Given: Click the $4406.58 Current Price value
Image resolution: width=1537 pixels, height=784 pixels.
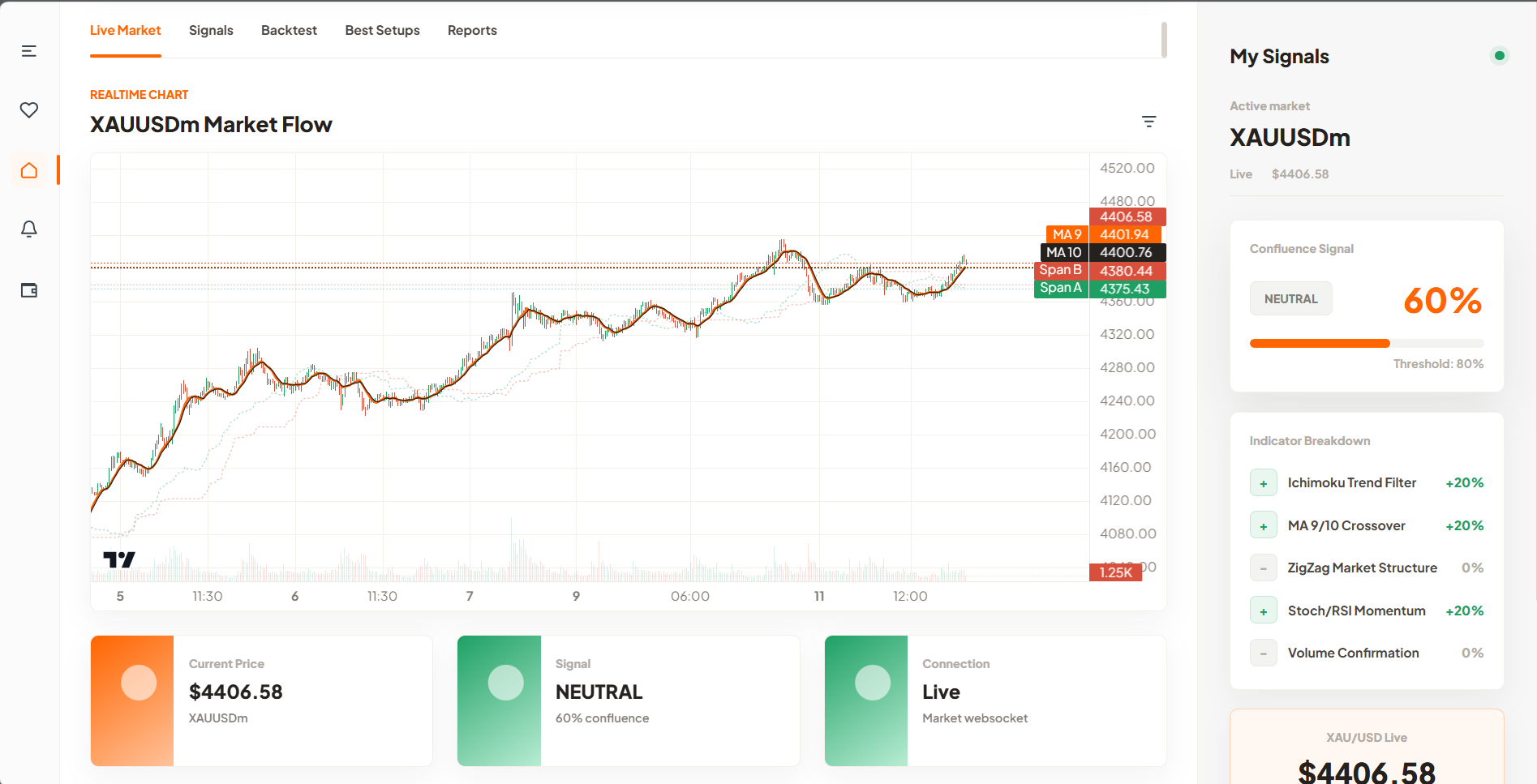Looking at the screenshot, I should 236,692.
